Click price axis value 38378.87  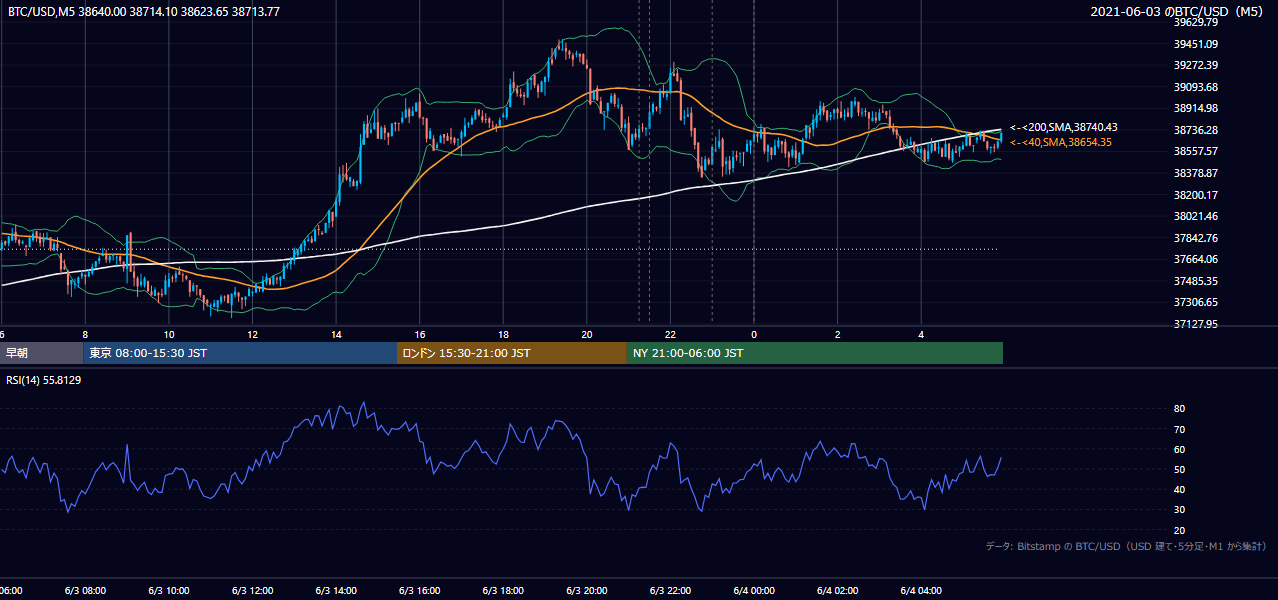(x=1195, y=173)
